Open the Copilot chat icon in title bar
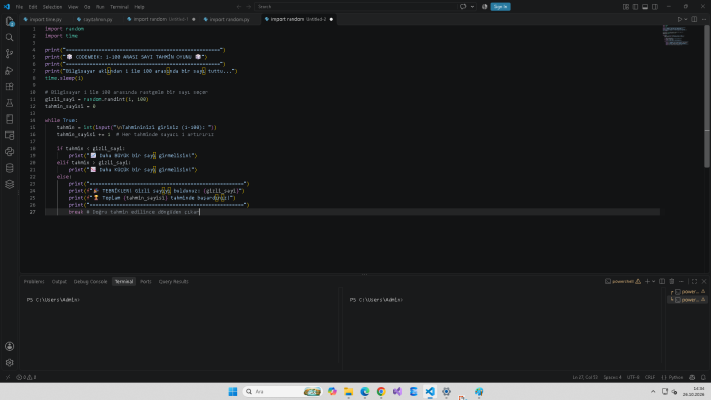 463,7
